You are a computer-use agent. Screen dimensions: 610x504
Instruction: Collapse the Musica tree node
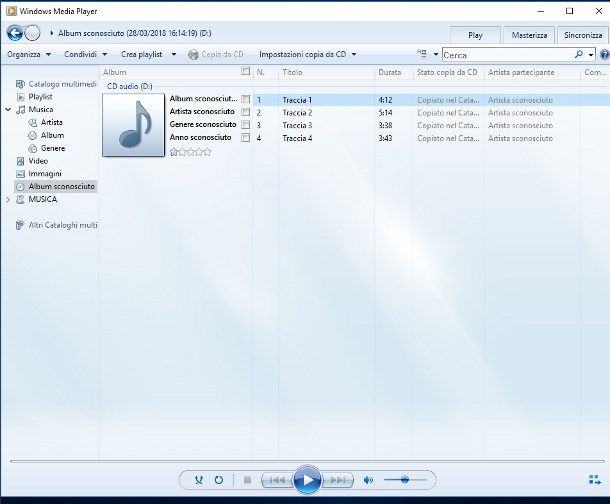8,110
